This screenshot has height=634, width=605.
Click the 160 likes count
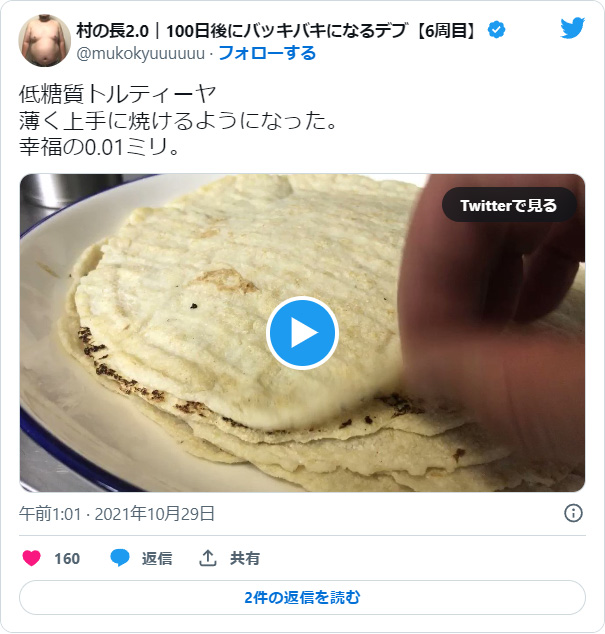coord(67,559)
